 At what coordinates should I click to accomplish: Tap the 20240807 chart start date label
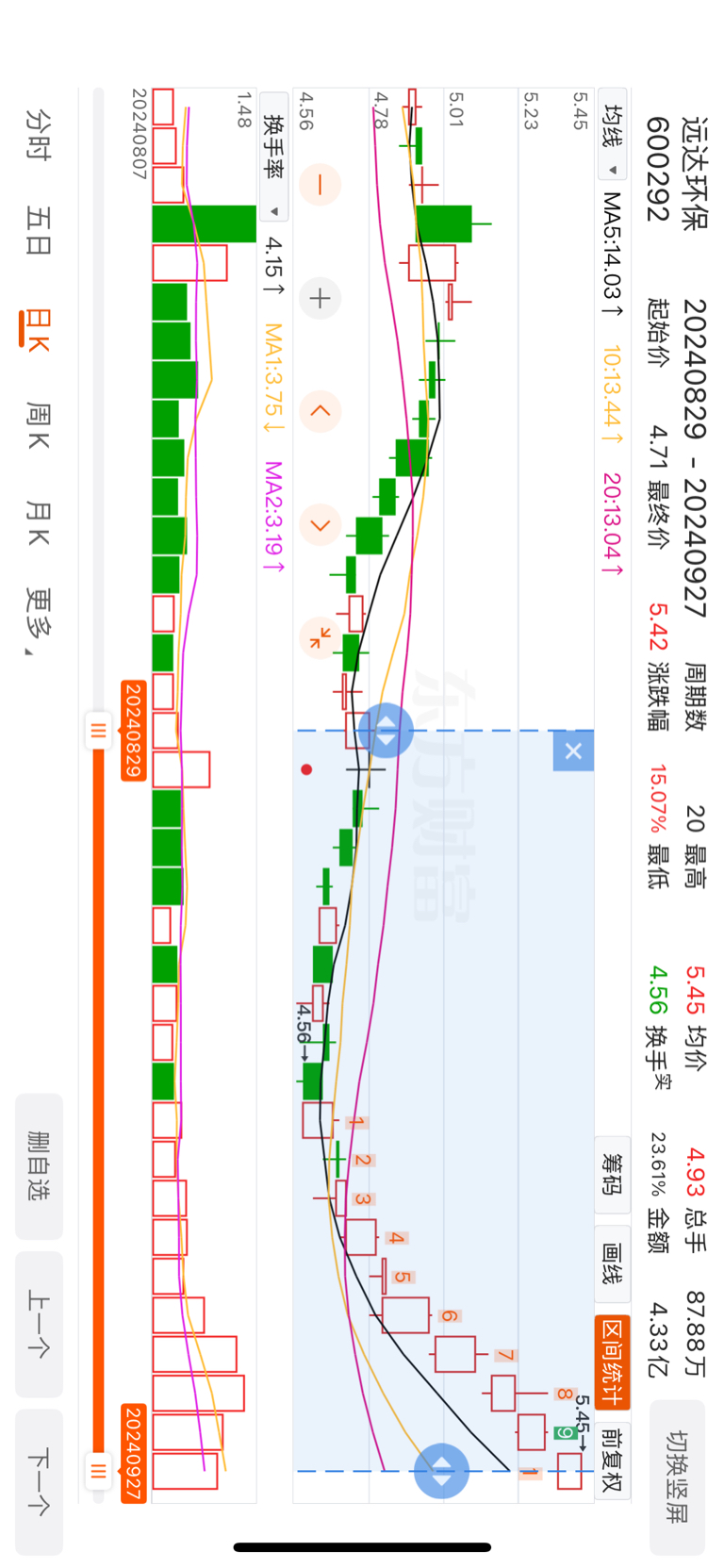tap(139, 134)
